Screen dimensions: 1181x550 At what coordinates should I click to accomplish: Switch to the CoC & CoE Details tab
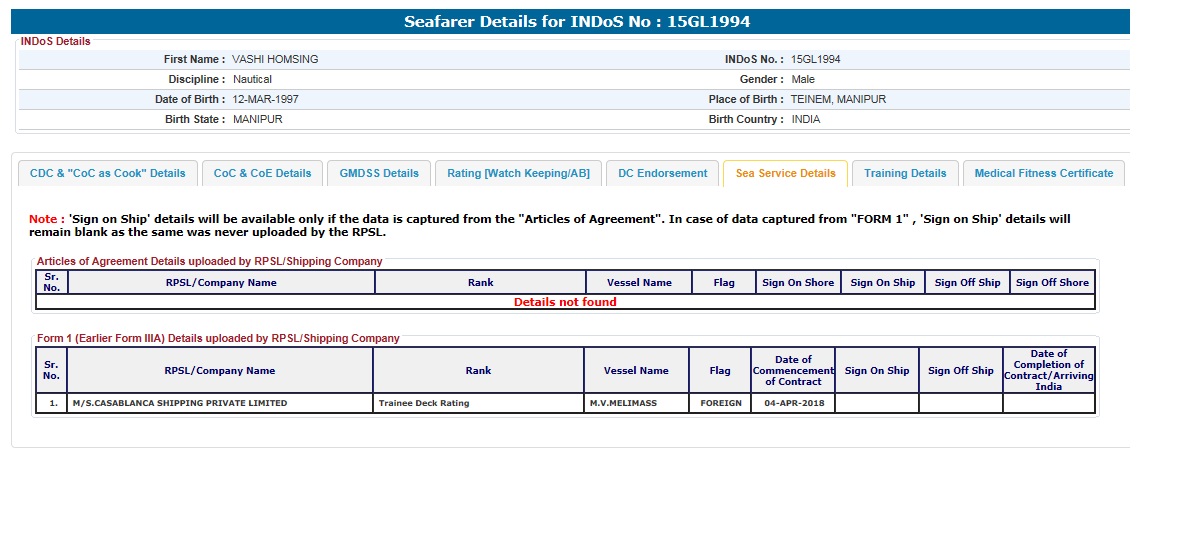pyautogui.click(x=262, y=173)
